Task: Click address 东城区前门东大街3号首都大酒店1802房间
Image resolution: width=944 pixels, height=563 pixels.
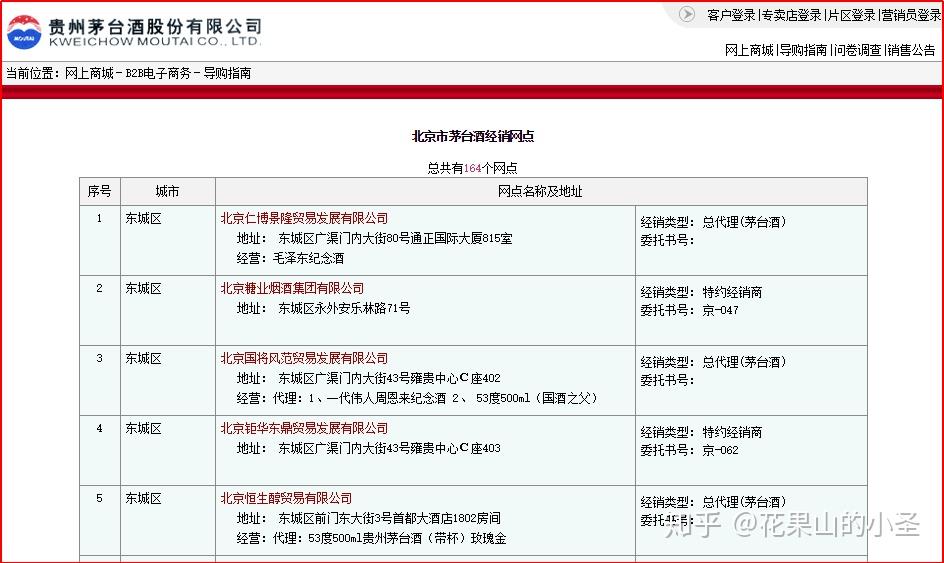Action: click(389, 518)
